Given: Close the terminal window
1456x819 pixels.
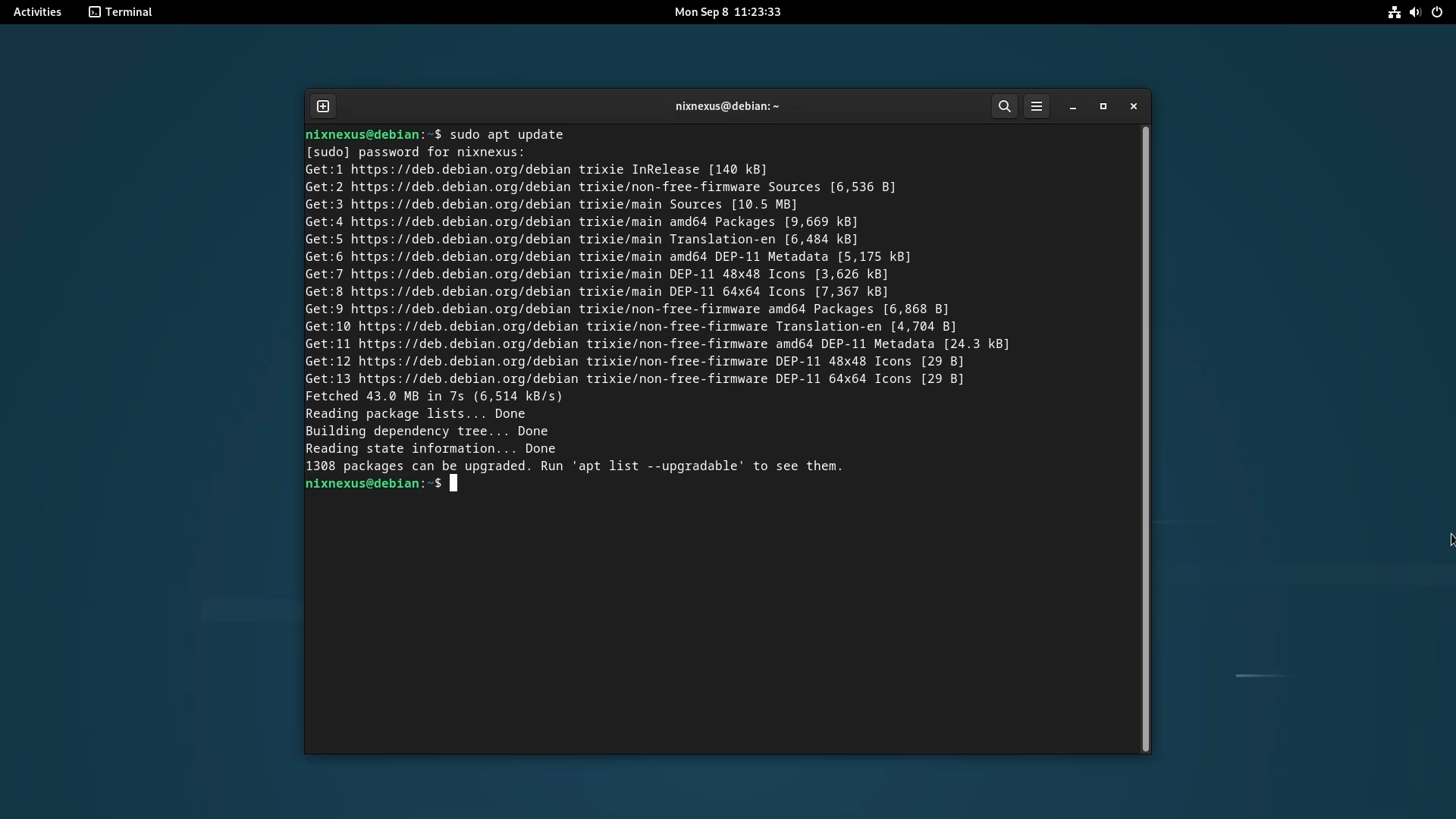Looking at the screenshot, I should pos(1134,106).
